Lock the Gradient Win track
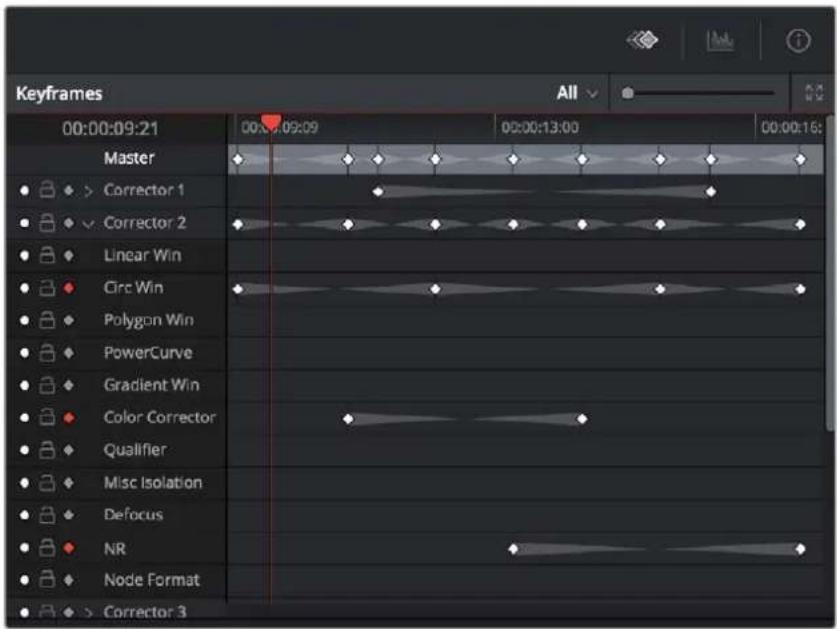 pos(47,384)
